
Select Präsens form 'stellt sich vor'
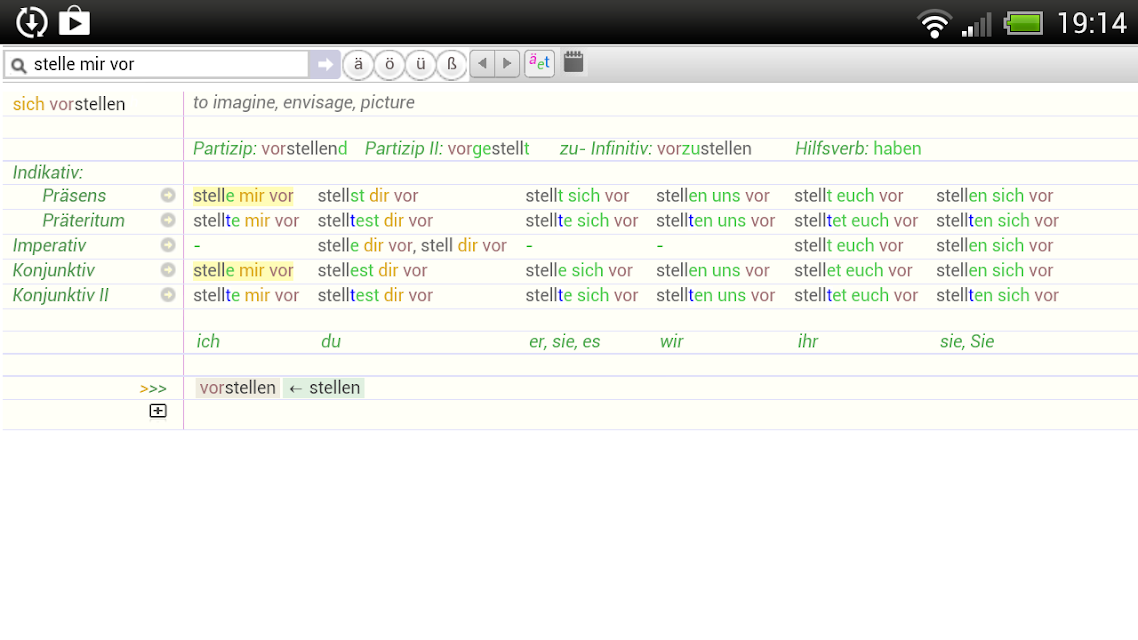tap(577, 195)
